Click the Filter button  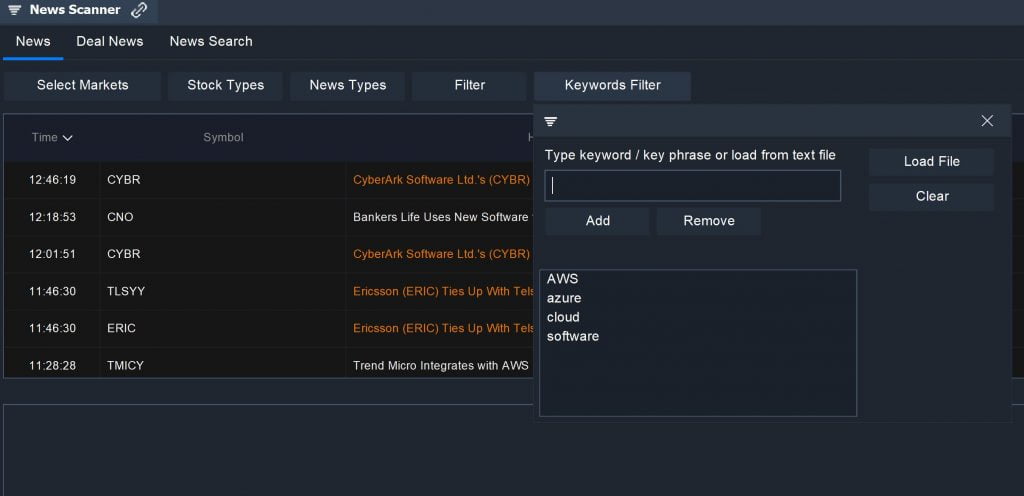coord(470,85)
